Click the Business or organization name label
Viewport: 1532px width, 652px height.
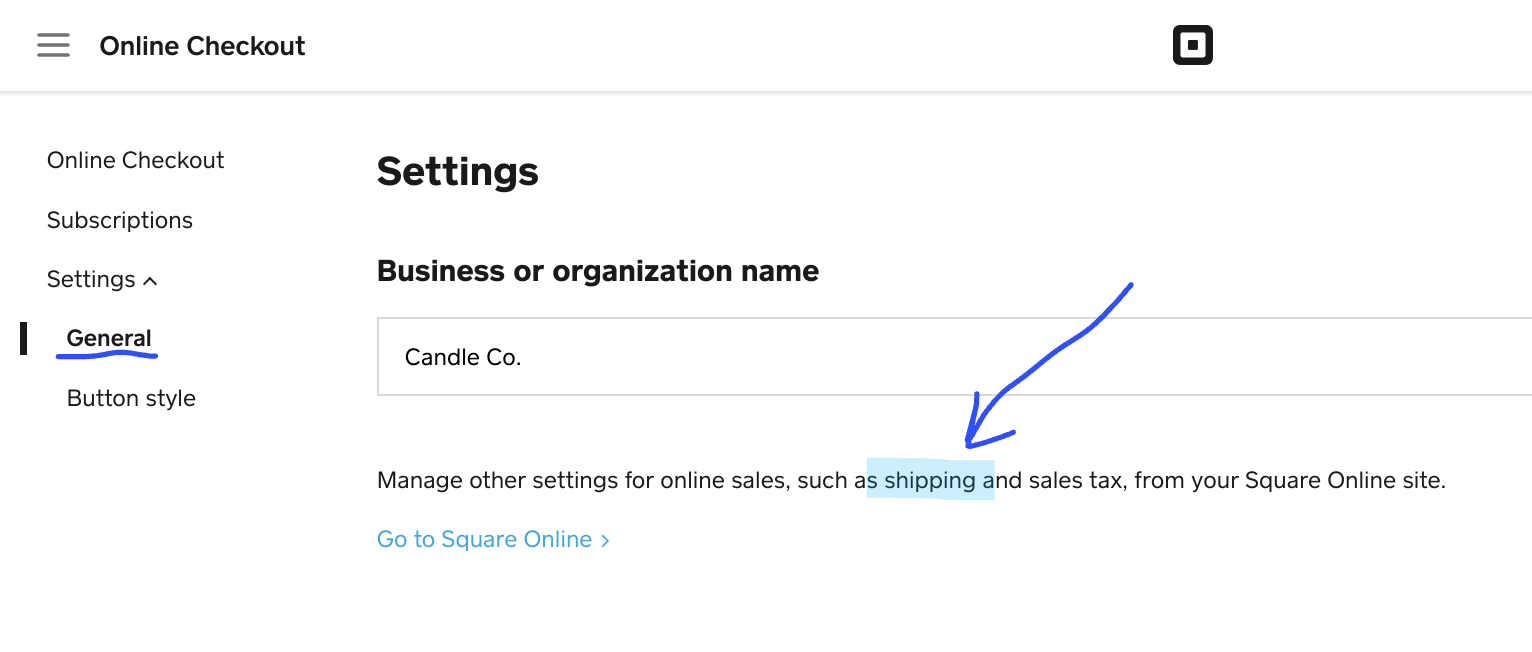597,271
